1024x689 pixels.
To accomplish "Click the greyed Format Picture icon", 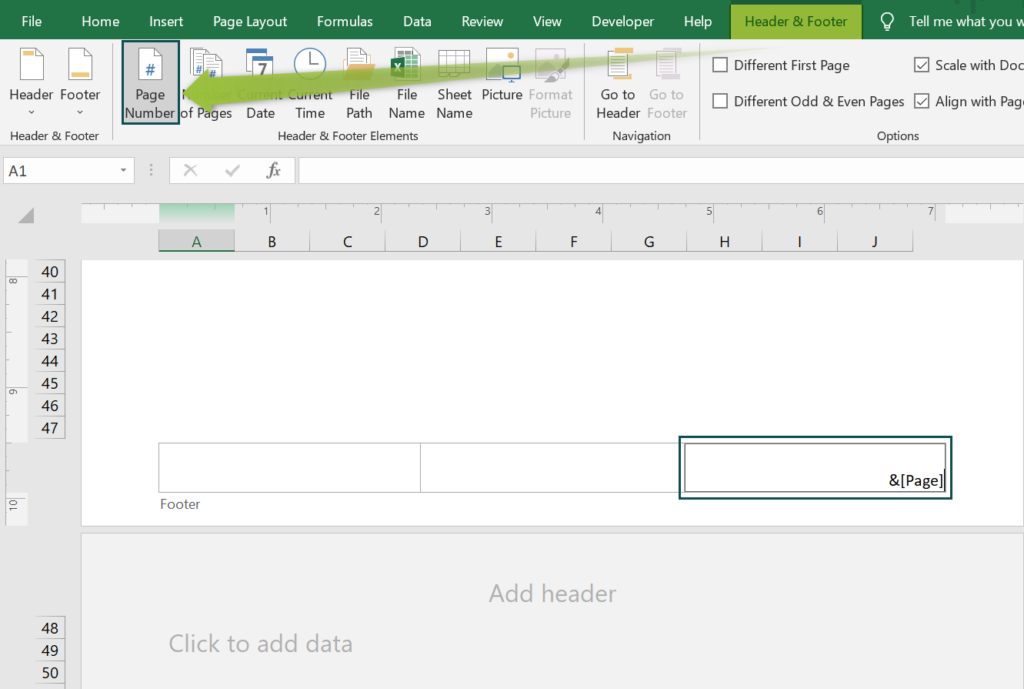I will [x=550, y=65].
